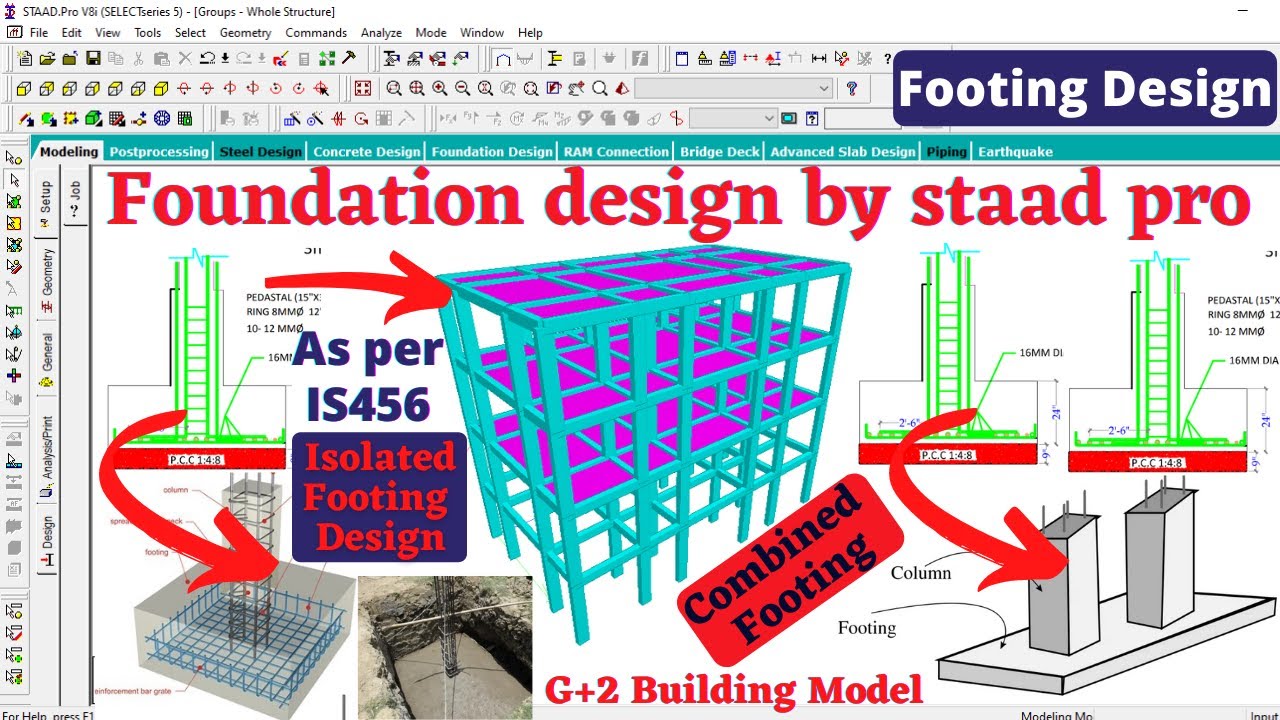1280x720 pixels.
Task: Click the Display Whole Structure icon
Action: (x=361, y=88)
